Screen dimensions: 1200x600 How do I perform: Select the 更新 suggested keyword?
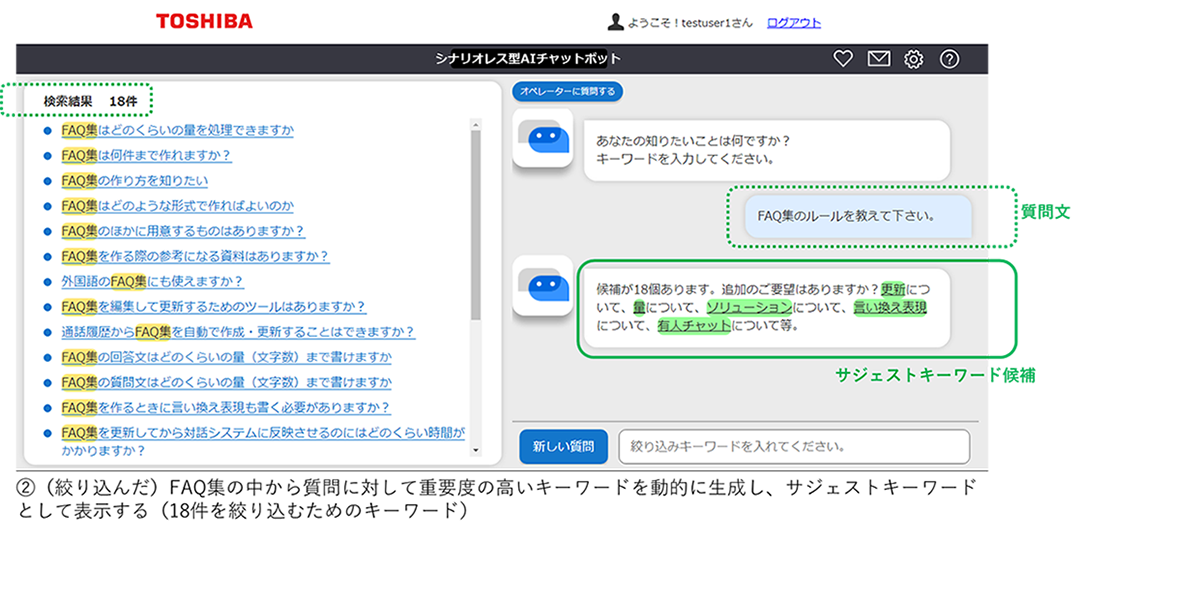point(892,289)
